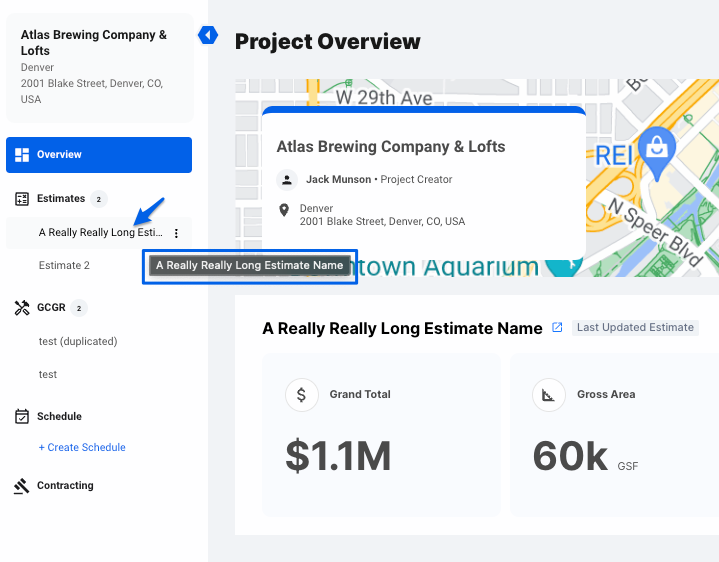Collapse the sidebar with the blue arrow button
This screenshot has height=562, width=719.
tap(208, 35)
